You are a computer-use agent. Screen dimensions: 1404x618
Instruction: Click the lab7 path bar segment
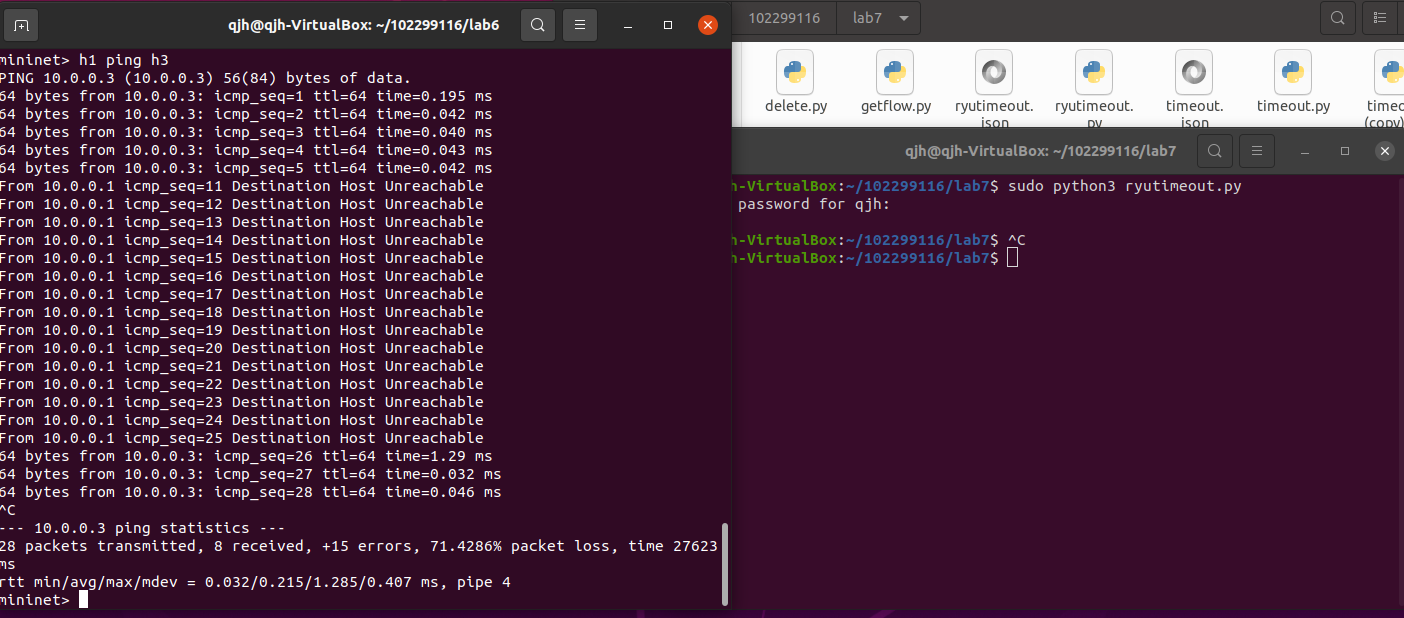[867, 18]
